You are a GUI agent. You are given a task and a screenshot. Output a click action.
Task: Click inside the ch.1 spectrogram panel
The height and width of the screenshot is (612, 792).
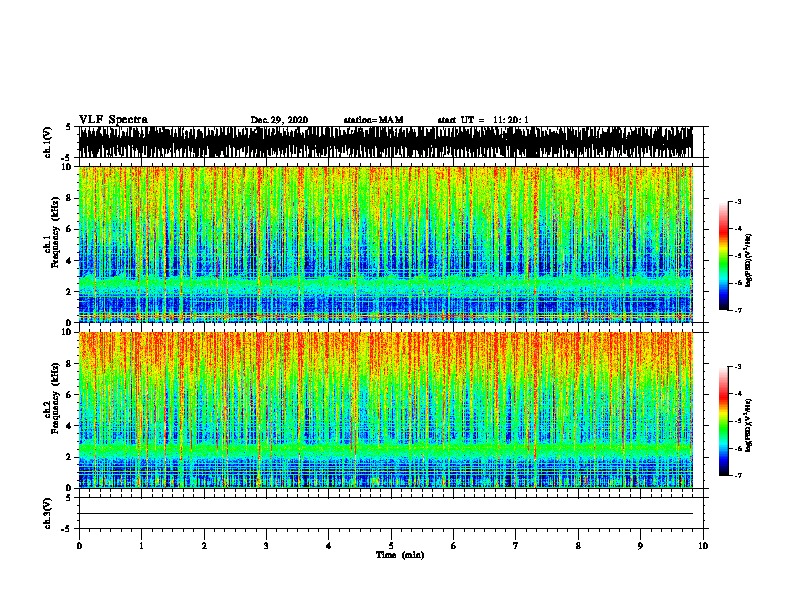(385, 244)
